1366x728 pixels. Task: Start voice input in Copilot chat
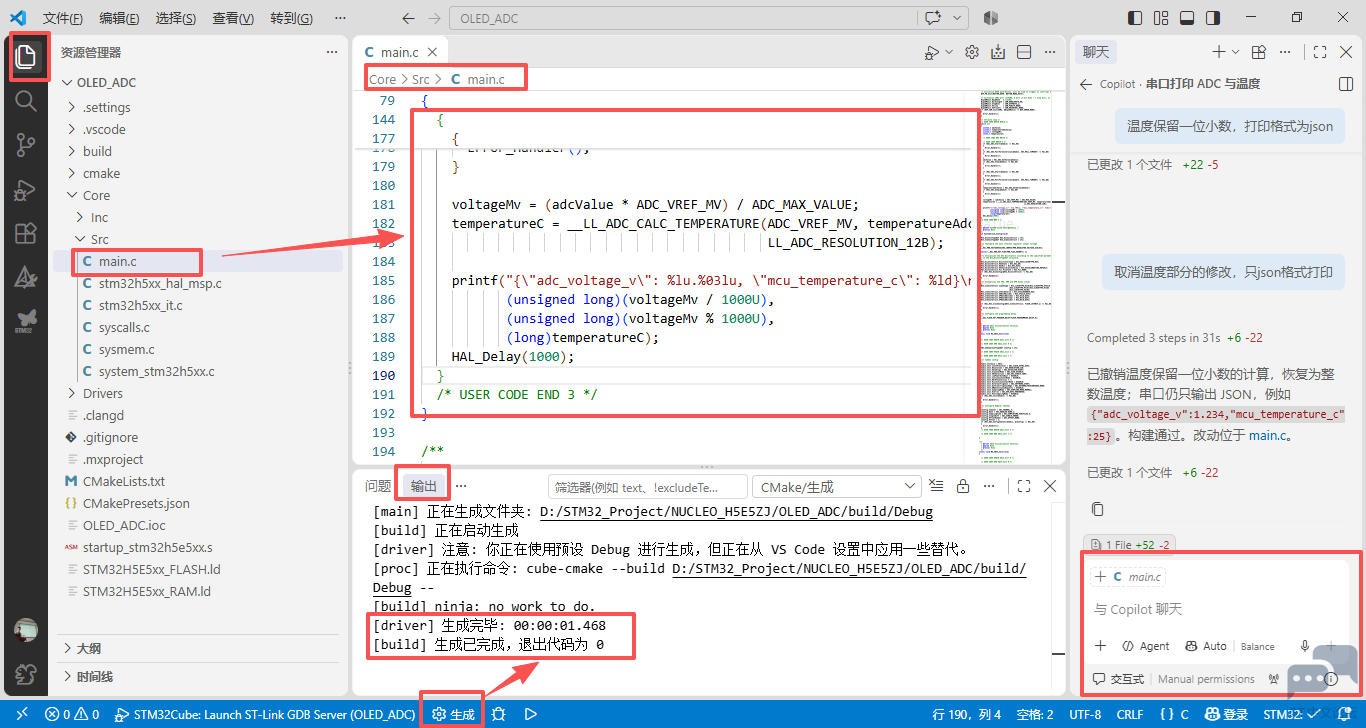[x=1305, y=646]
